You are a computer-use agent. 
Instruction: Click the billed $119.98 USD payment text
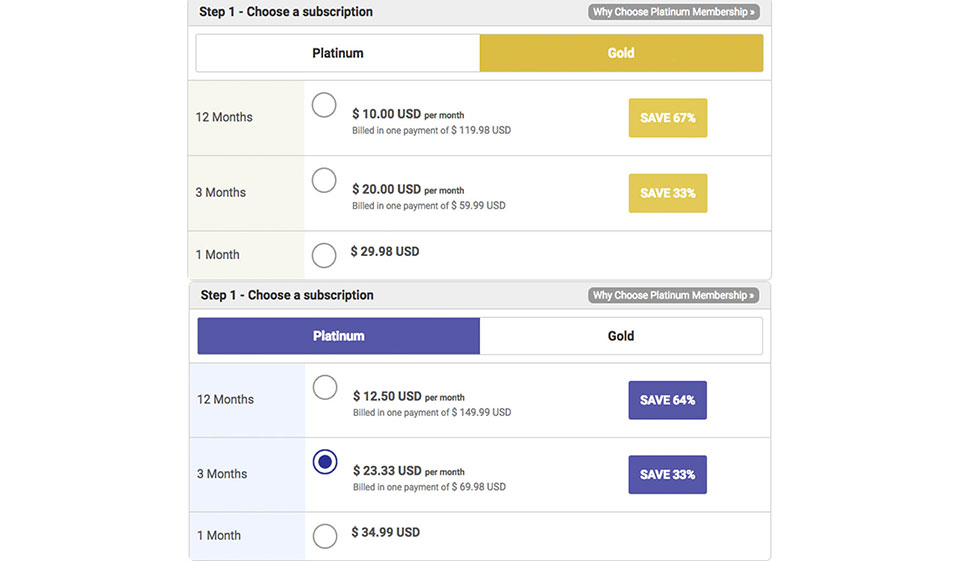(431, 130)
